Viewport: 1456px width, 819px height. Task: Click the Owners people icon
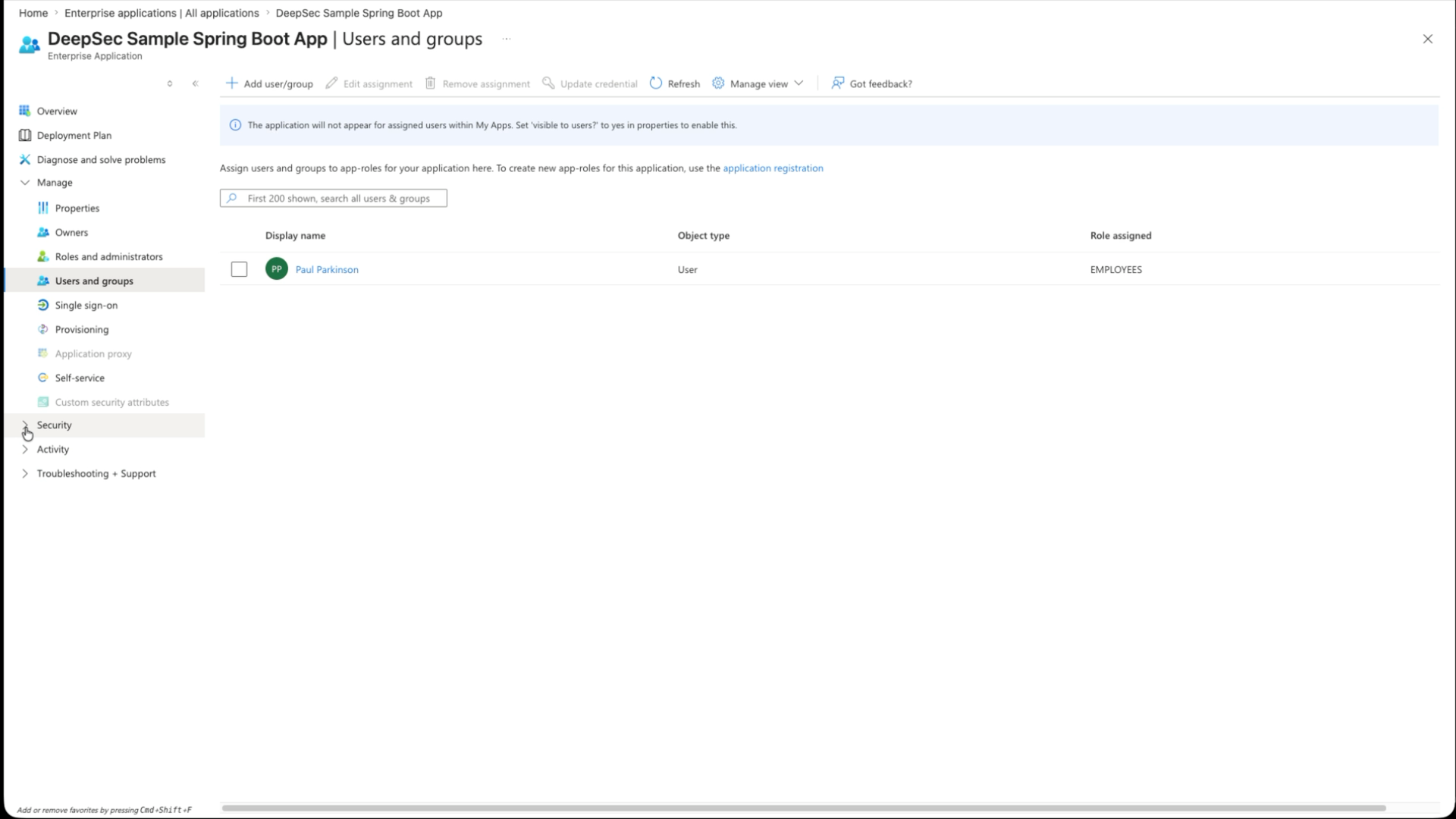[x=42, y=232]
